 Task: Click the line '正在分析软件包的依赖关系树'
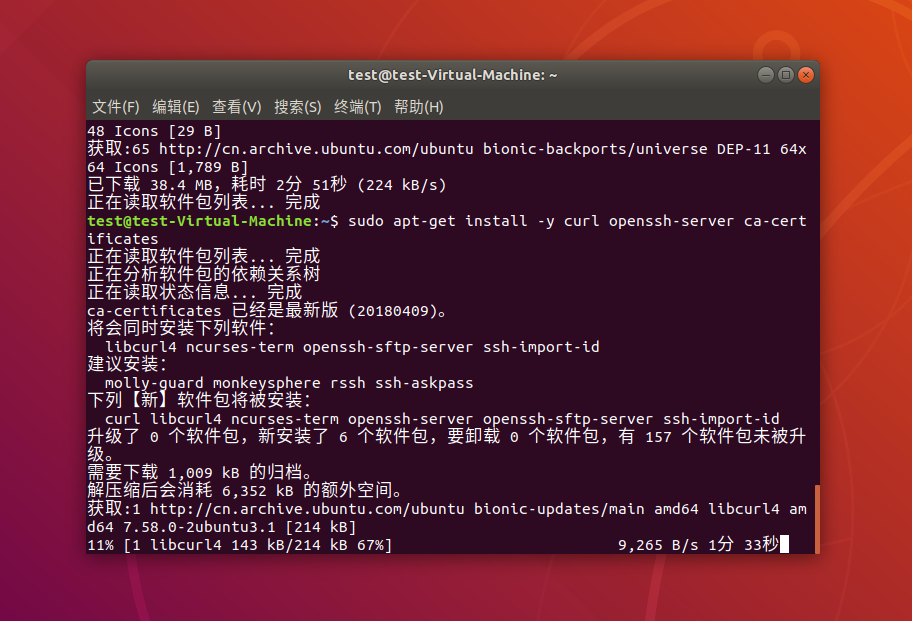[204, 274]
